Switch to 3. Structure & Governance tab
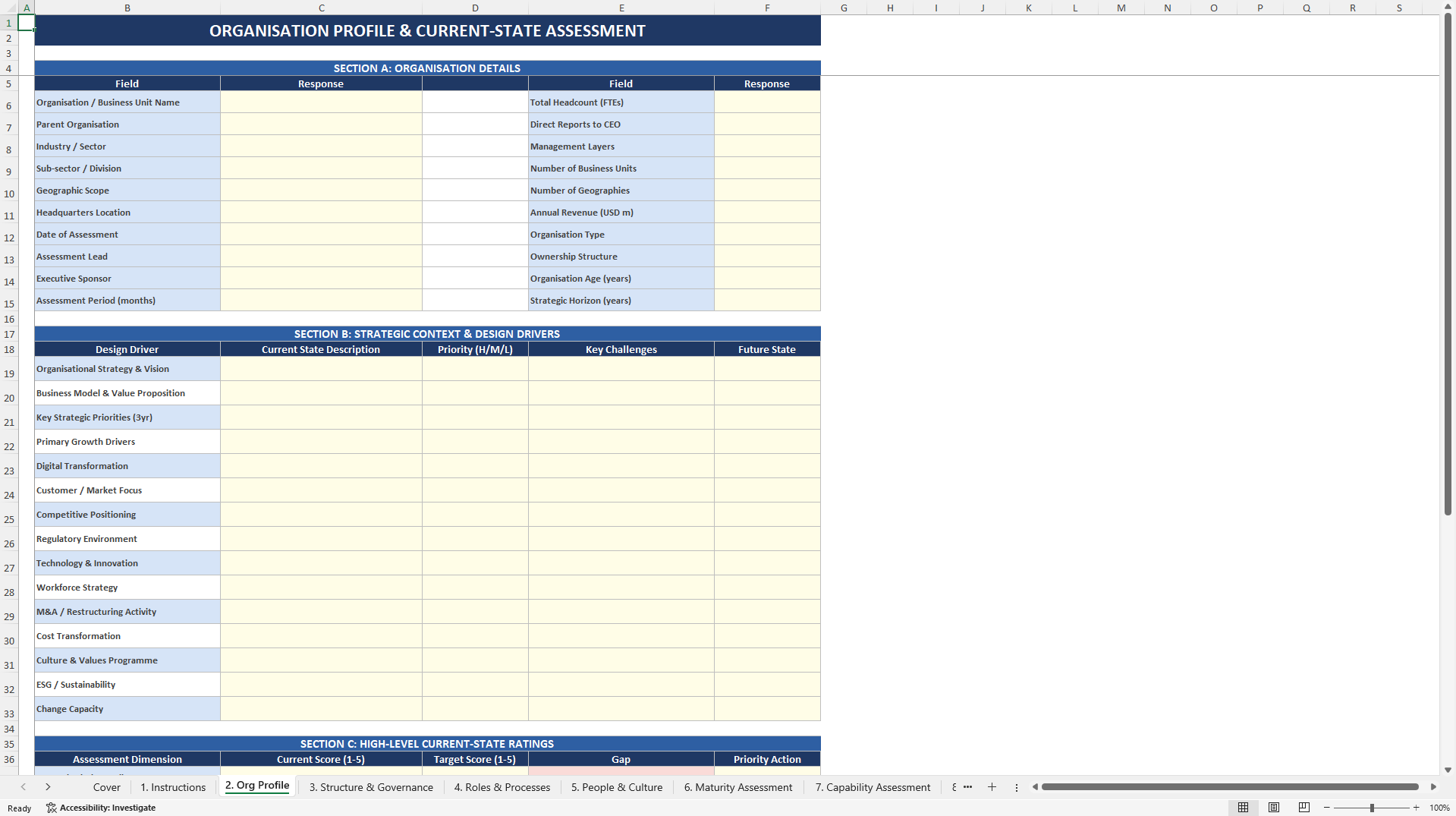 [371, 787]
